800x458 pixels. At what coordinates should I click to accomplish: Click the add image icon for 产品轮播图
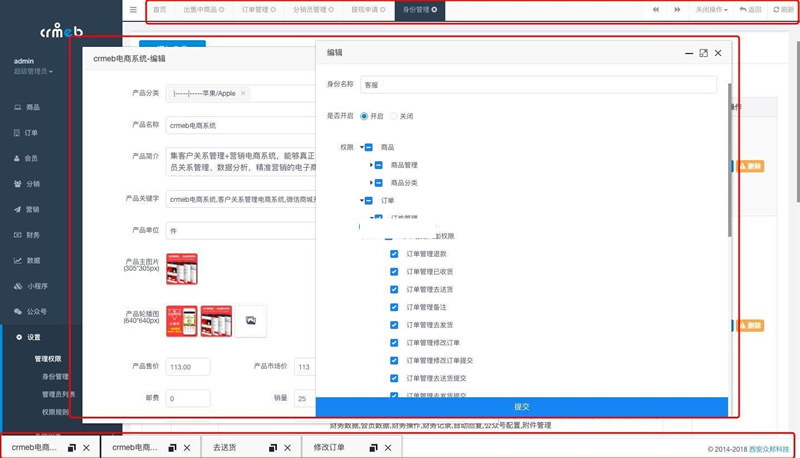pos(250,320)
